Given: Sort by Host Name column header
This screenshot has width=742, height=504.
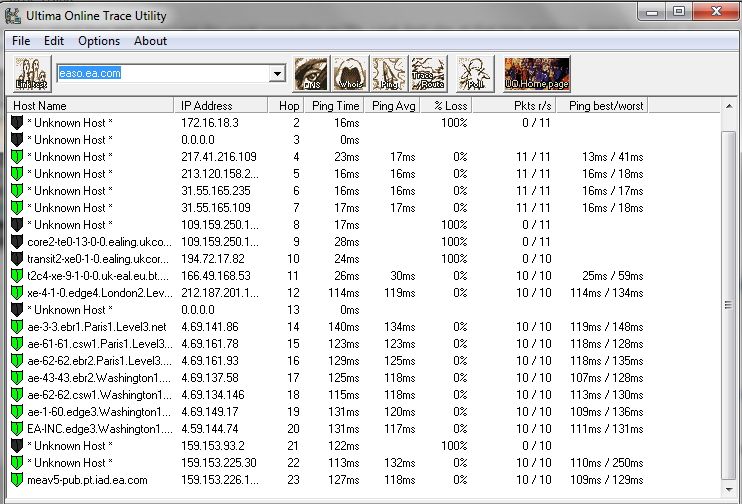Looking at the screenshot, I should 91,106.
